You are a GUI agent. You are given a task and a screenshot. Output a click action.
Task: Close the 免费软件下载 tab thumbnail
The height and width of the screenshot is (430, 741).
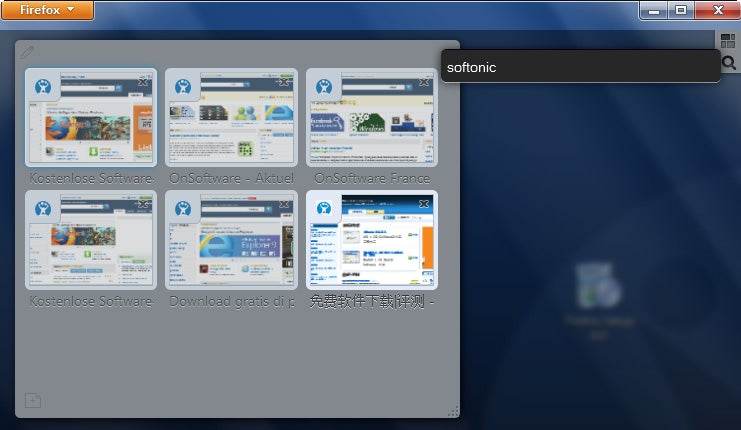(x=425, y=204)
